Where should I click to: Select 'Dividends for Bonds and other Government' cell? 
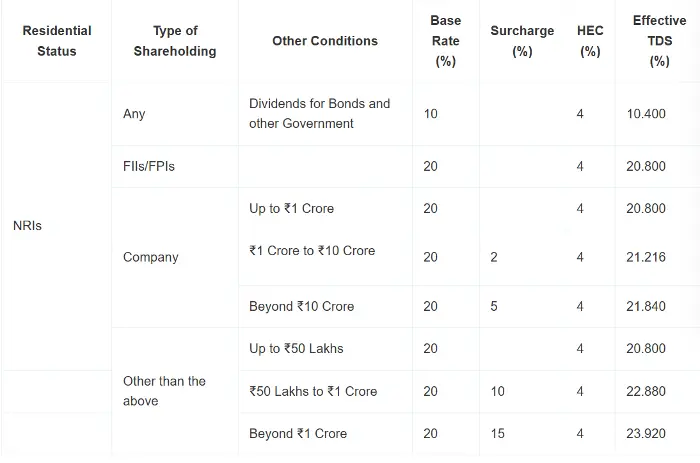click(320, 113)
